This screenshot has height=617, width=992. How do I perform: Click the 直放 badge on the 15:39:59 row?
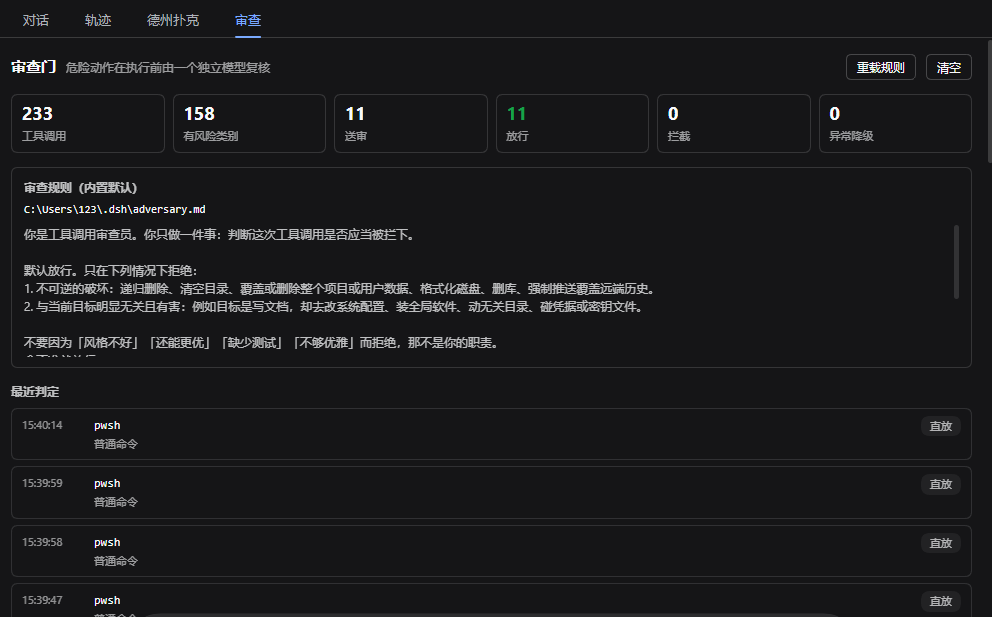point(941,484)
